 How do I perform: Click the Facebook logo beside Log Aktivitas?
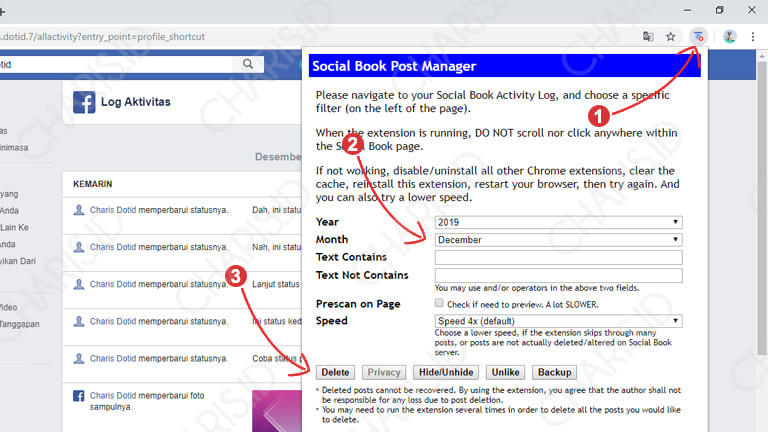(x=84, y=102)
